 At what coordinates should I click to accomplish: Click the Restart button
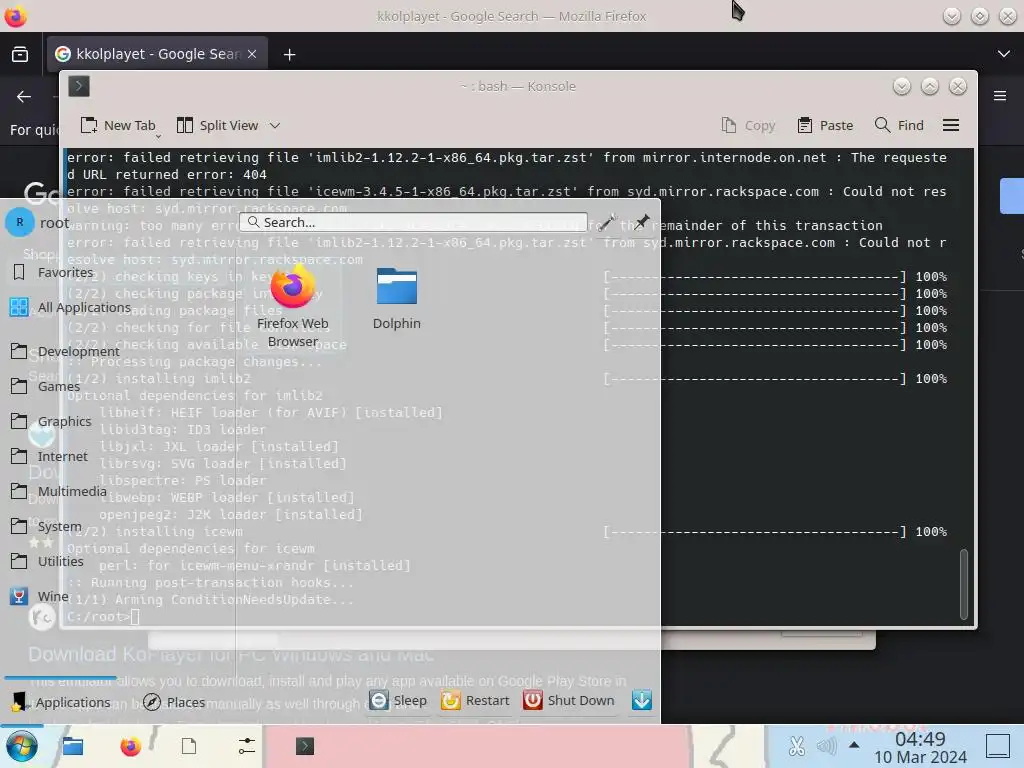[x=475, y=700]
